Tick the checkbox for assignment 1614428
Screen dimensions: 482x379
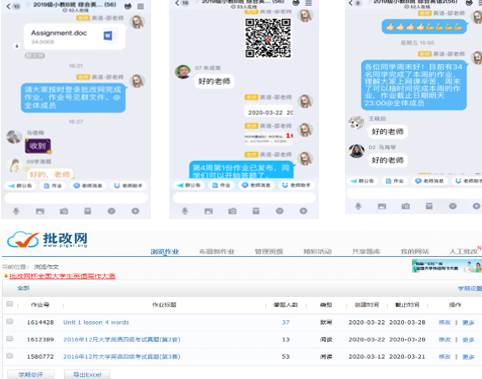(x=10, y=322)
